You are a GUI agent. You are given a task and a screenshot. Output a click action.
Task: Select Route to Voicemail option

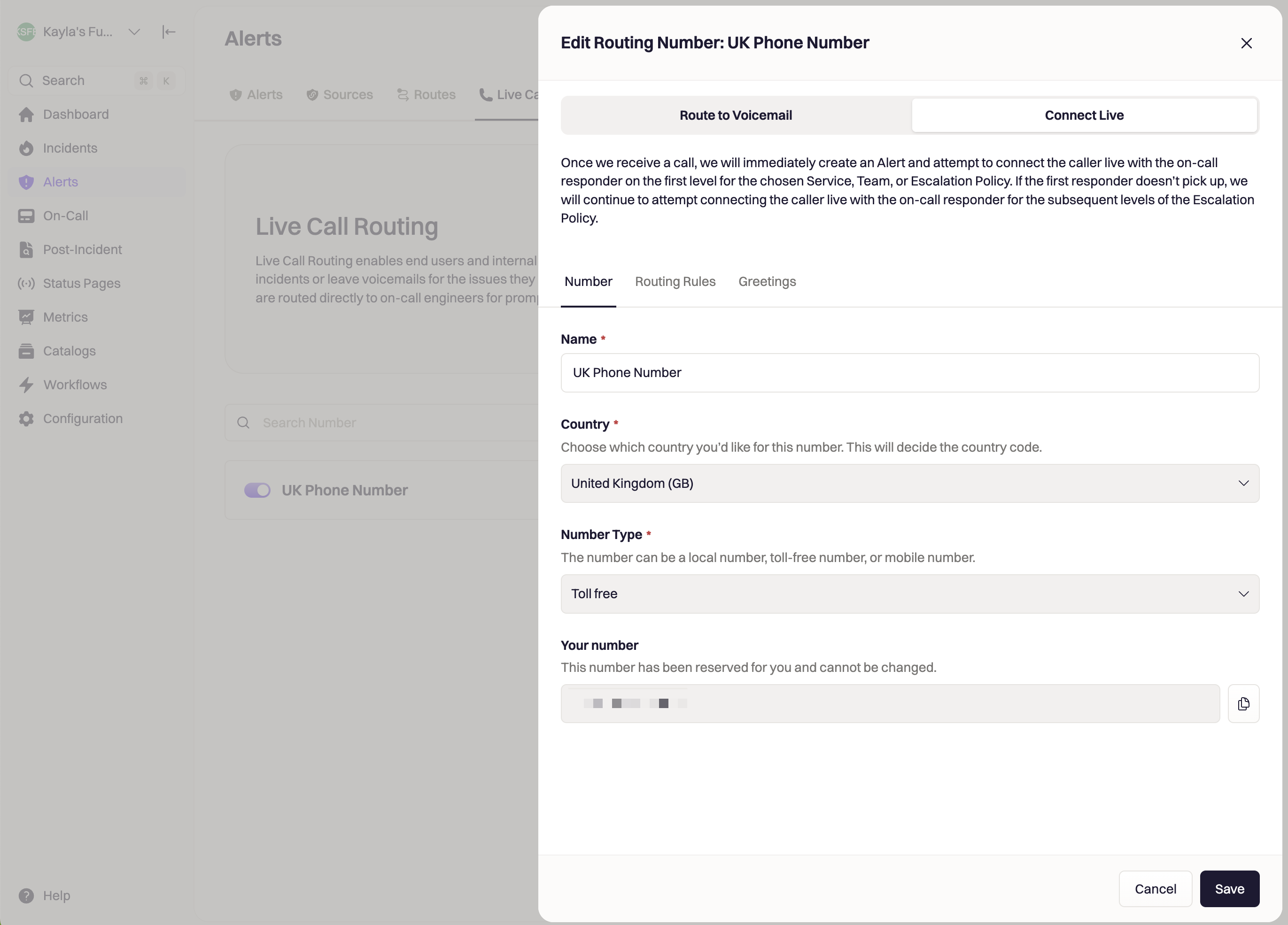[736, 115]
